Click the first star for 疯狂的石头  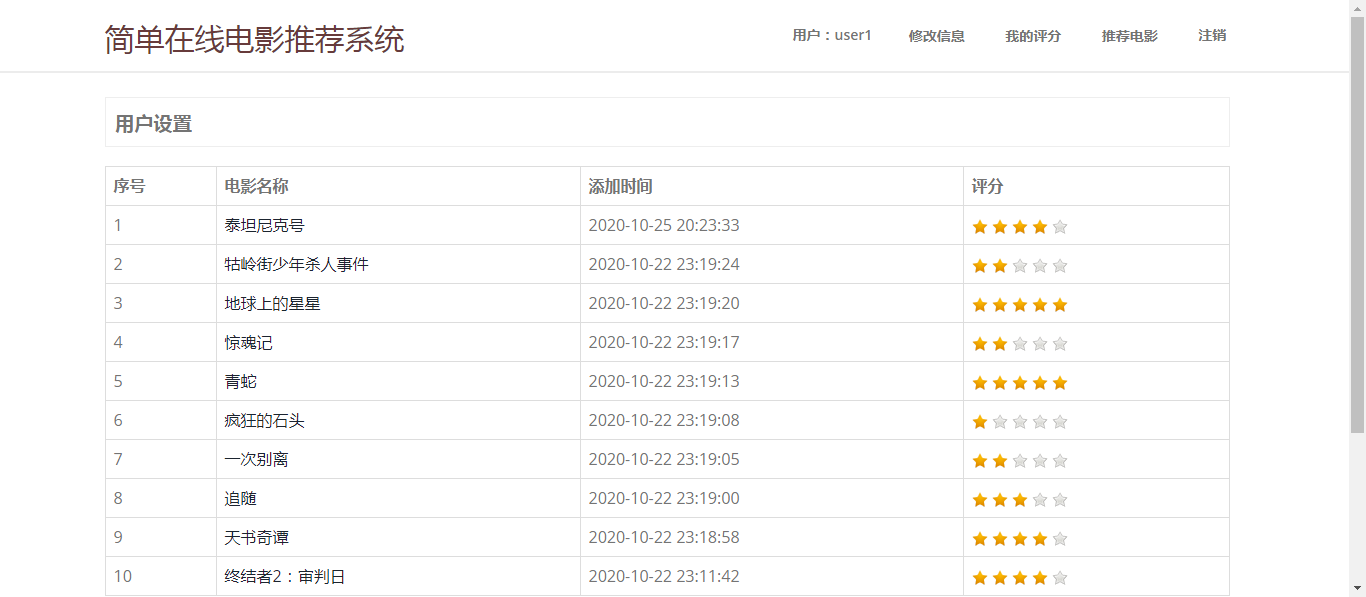(980, 422)
